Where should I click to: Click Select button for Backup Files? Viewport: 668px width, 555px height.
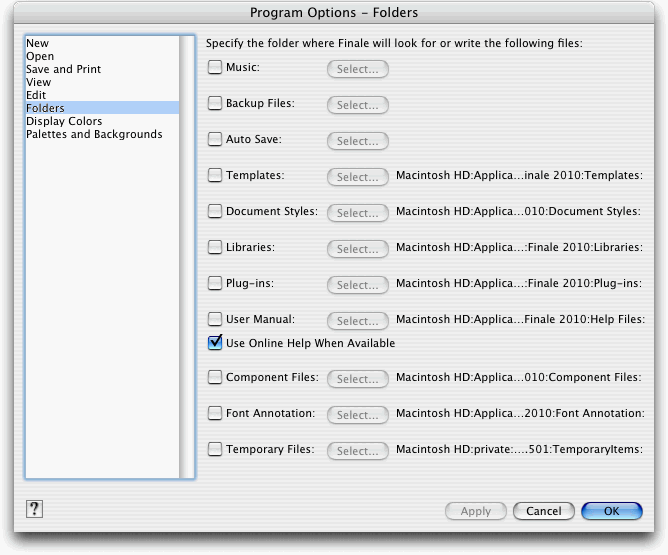(357, 105)
